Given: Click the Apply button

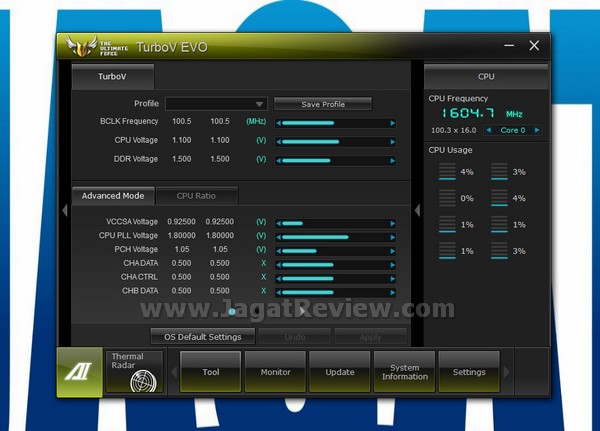Looking at the screenshot, I should 370,337.
